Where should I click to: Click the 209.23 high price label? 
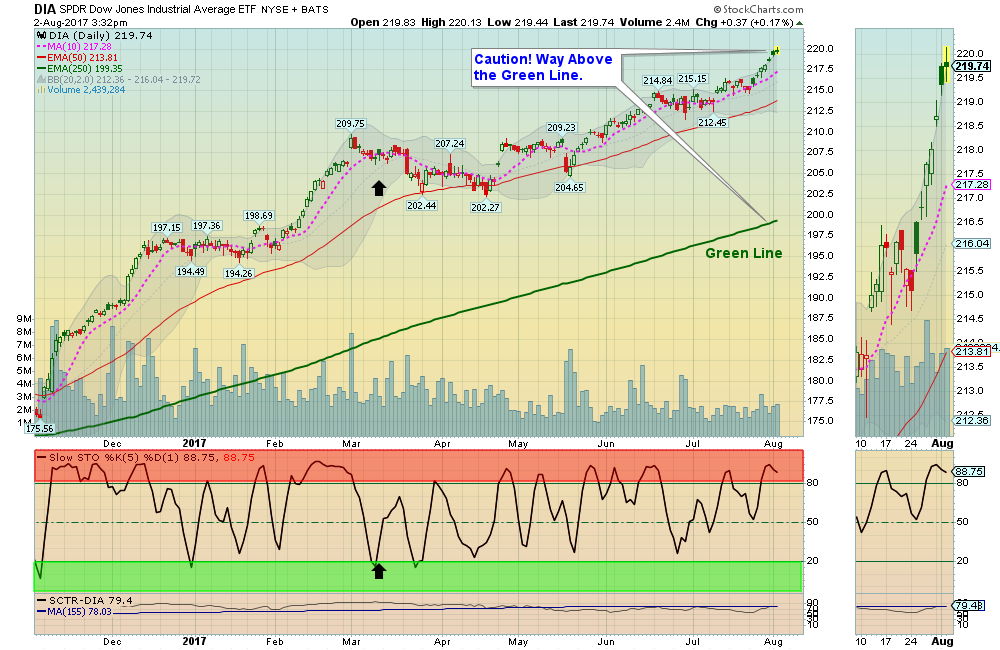(x=562, y=128)
